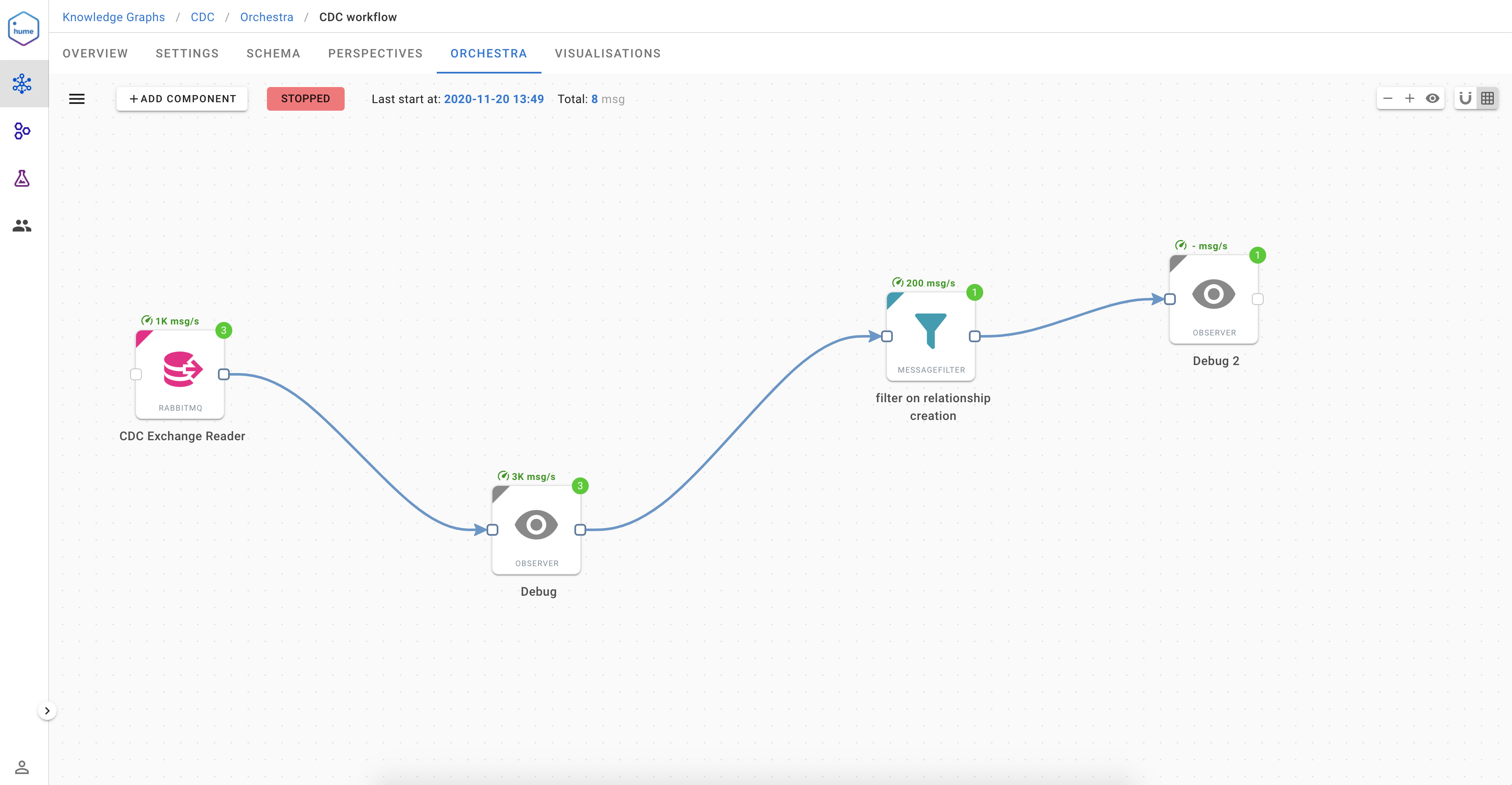Expand the collapsed left sidebar
This screenshot has height=785, width=1512.
click(47, 711)
